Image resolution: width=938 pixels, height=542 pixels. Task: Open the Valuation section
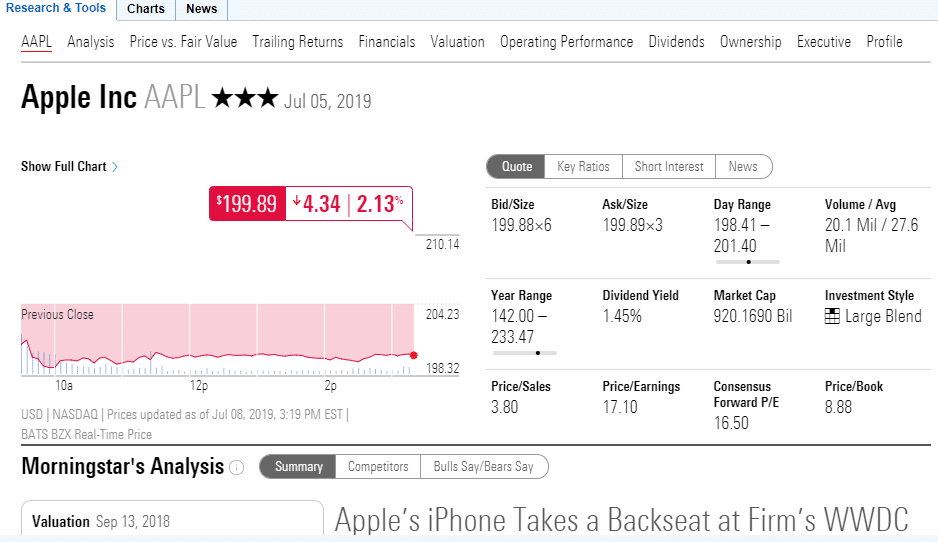[x=457, y=42]
